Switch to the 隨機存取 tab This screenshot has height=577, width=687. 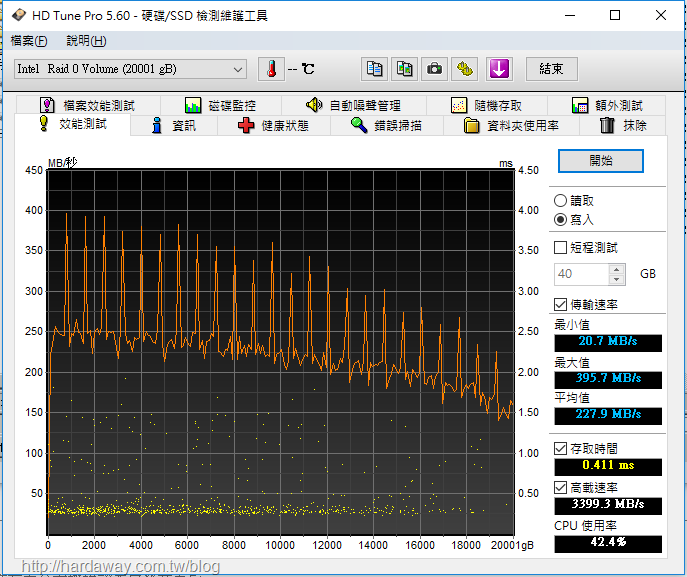(x=486, y=105)
